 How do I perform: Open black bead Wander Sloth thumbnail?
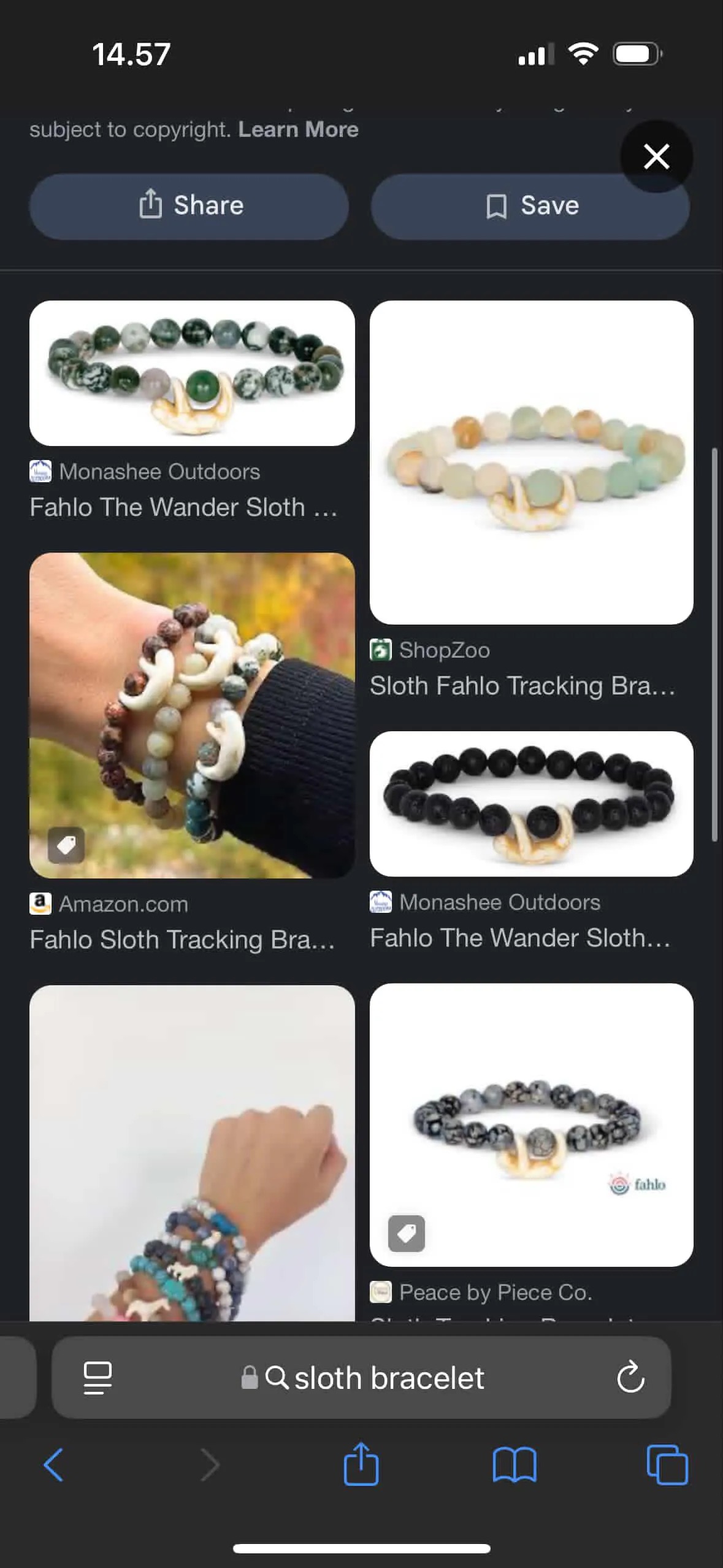click(x=532, y=804)
